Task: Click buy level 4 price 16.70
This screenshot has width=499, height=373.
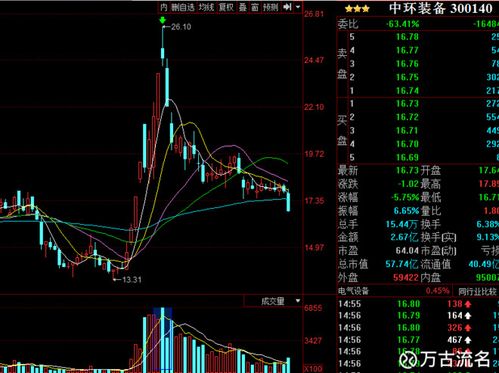Action: 407,144
